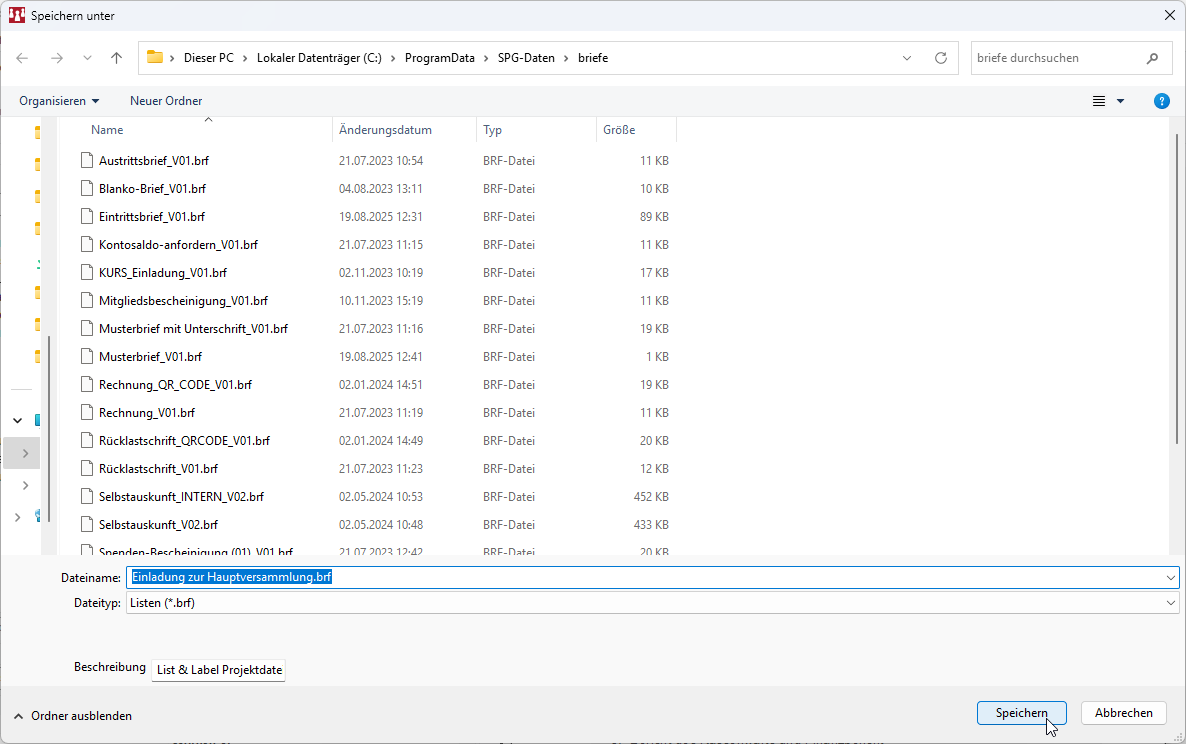Cancel with the Abbrechen button

(x=1123, y=713)
